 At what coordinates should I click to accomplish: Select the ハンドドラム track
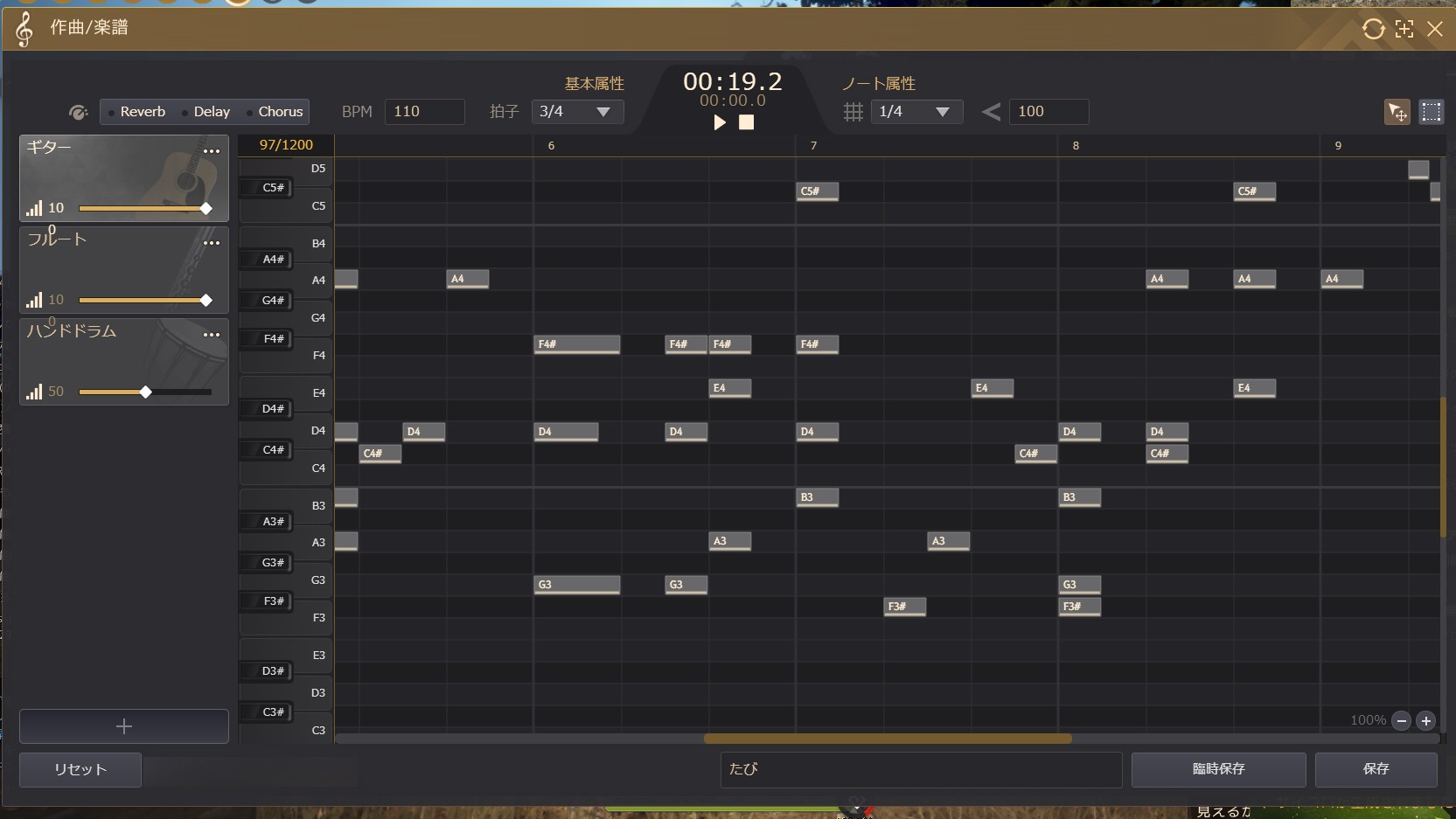124,362
